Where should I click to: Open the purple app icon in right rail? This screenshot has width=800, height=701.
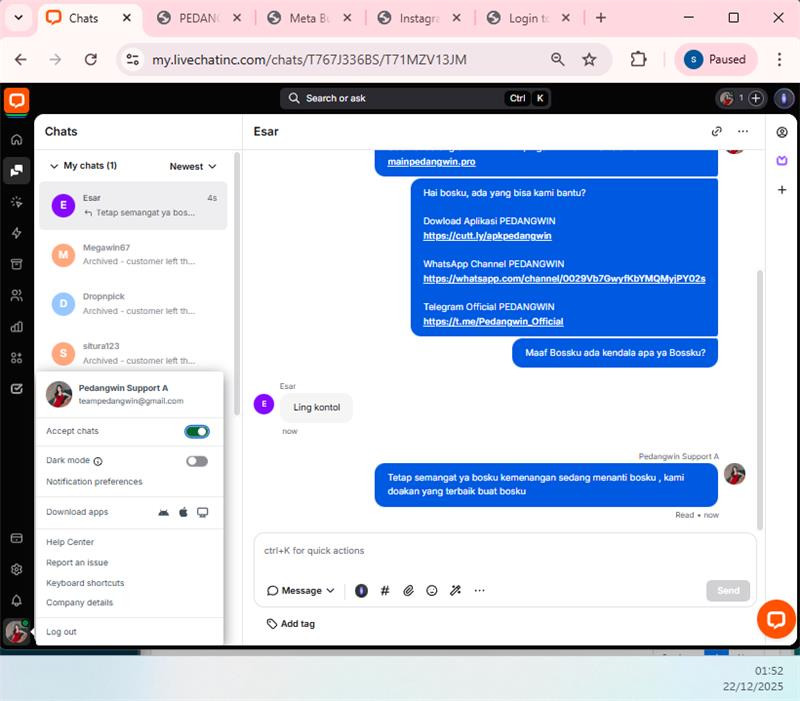[782, 161]
